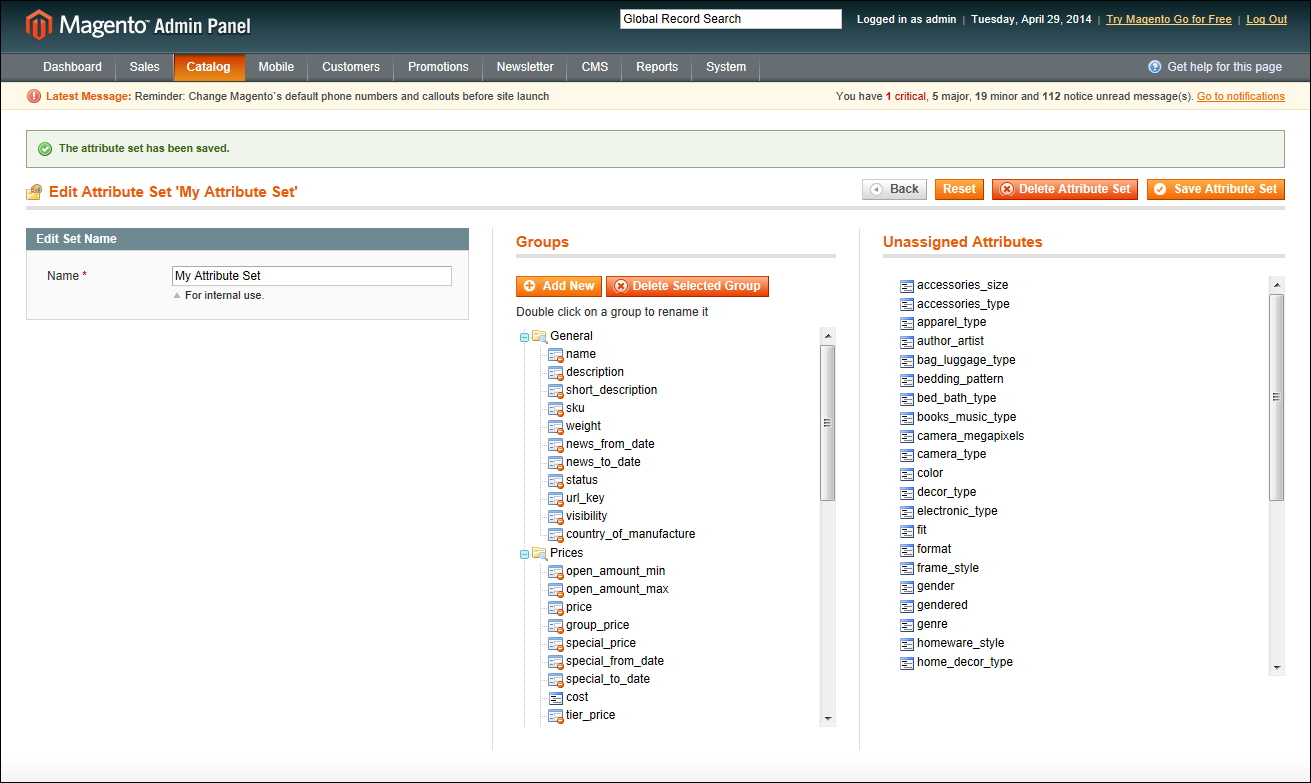Open the Customers menu
This screenshot has height=783, width=1311.
pyautogui.click(x=351, y=67)
